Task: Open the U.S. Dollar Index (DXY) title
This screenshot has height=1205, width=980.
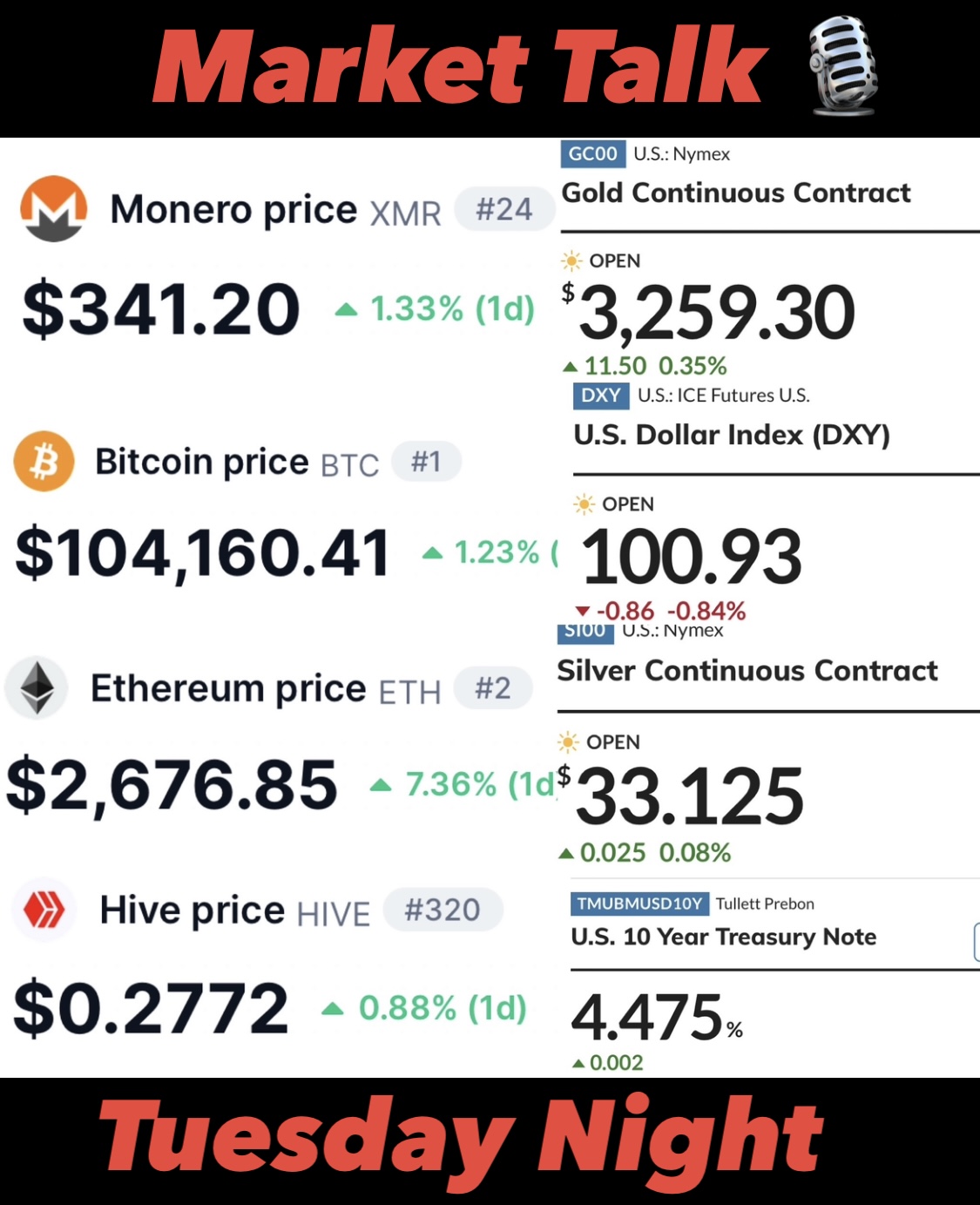Action: [x=732, y=435]
